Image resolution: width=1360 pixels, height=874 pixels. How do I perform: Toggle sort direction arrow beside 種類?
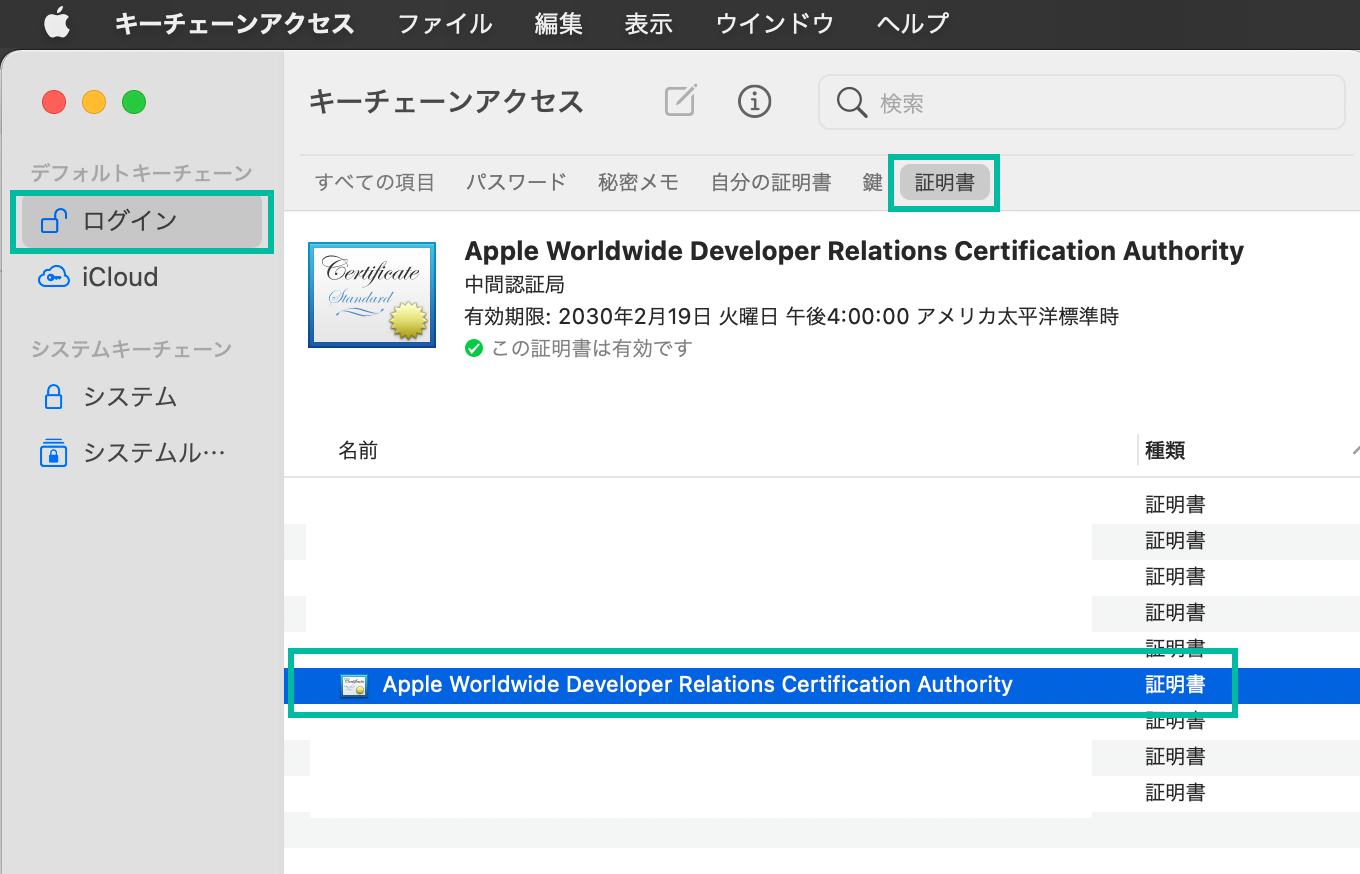tap(1355, 451)
